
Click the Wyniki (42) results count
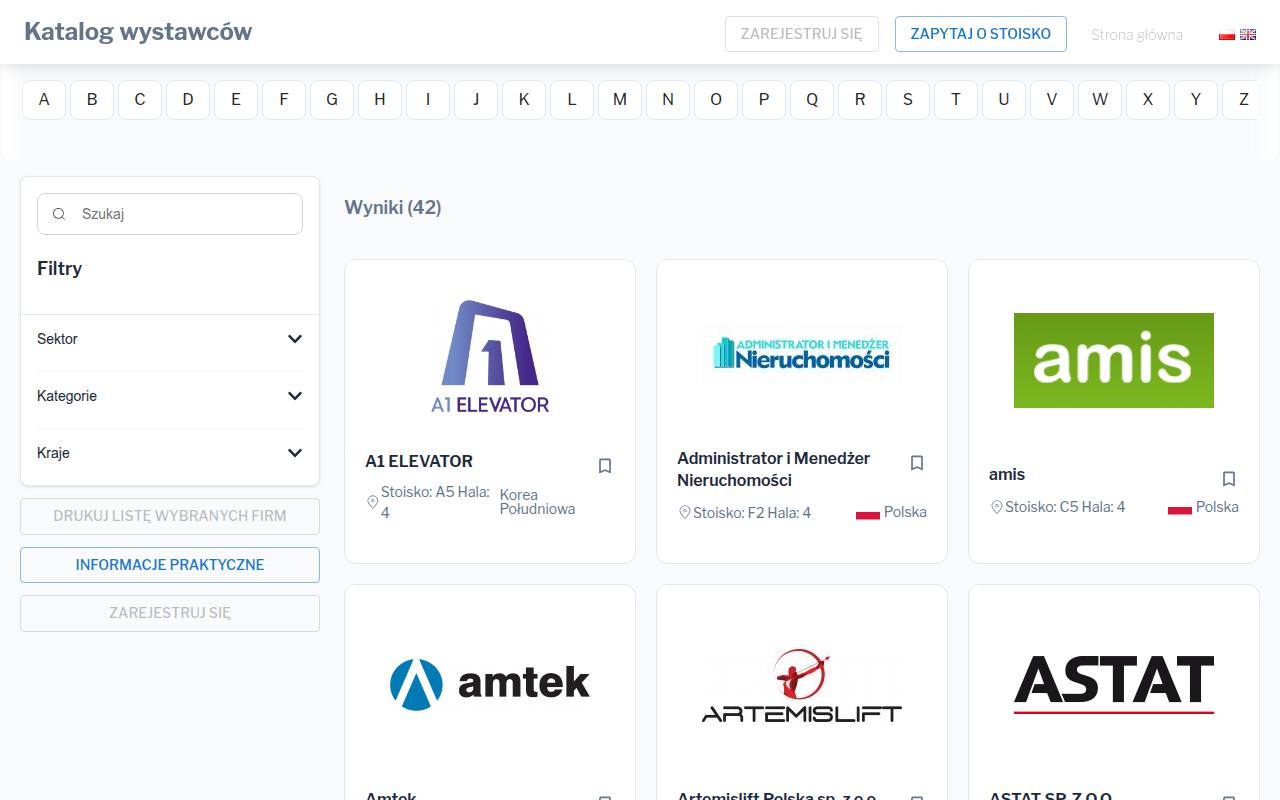tap(393, 207)
